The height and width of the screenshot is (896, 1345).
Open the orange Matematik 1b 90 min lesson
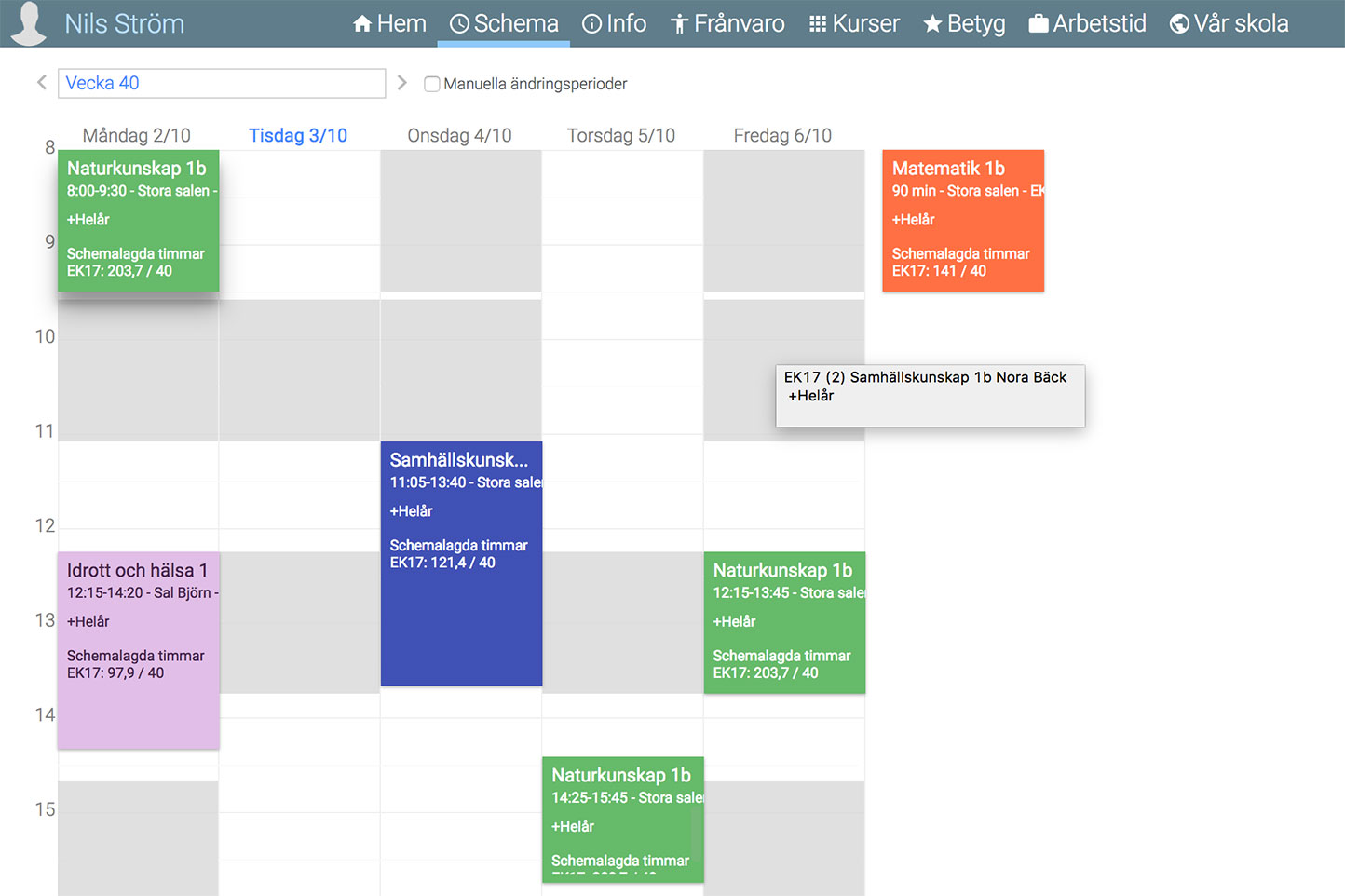pyautogui.click(x=963, y=221)
